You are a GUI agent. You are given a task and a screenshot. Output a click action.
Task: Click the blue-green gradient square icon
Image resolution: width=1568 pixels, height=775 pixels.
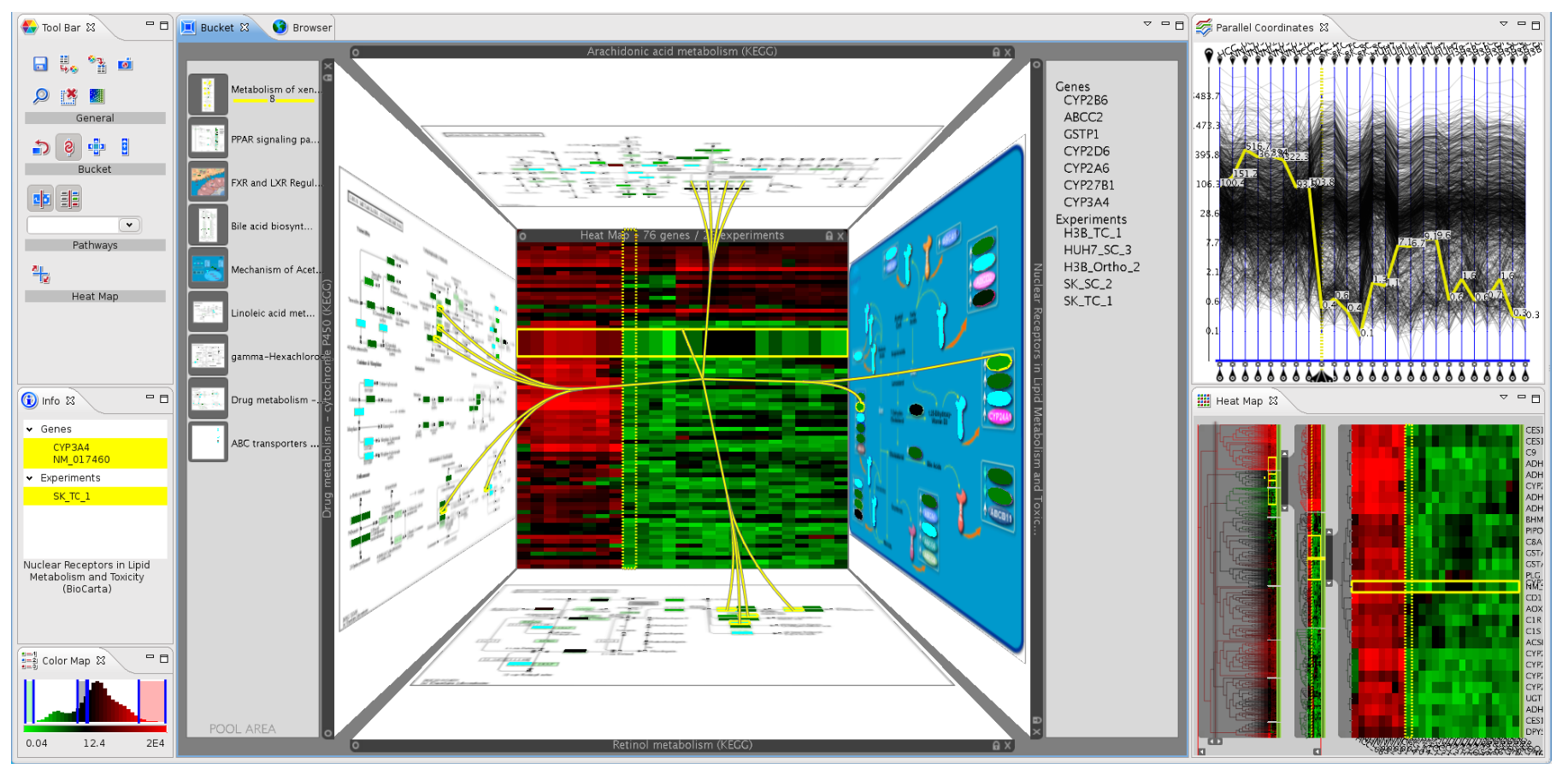coord(97,96)
